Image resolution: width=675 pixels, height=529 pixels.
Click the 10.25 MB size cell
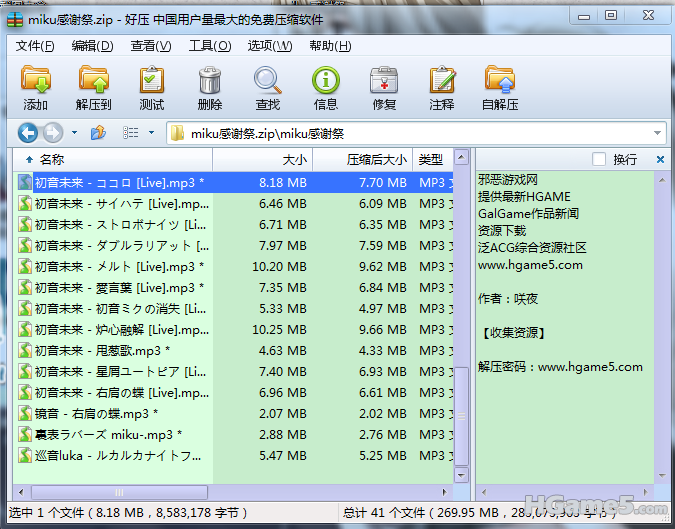coord(279,330)
